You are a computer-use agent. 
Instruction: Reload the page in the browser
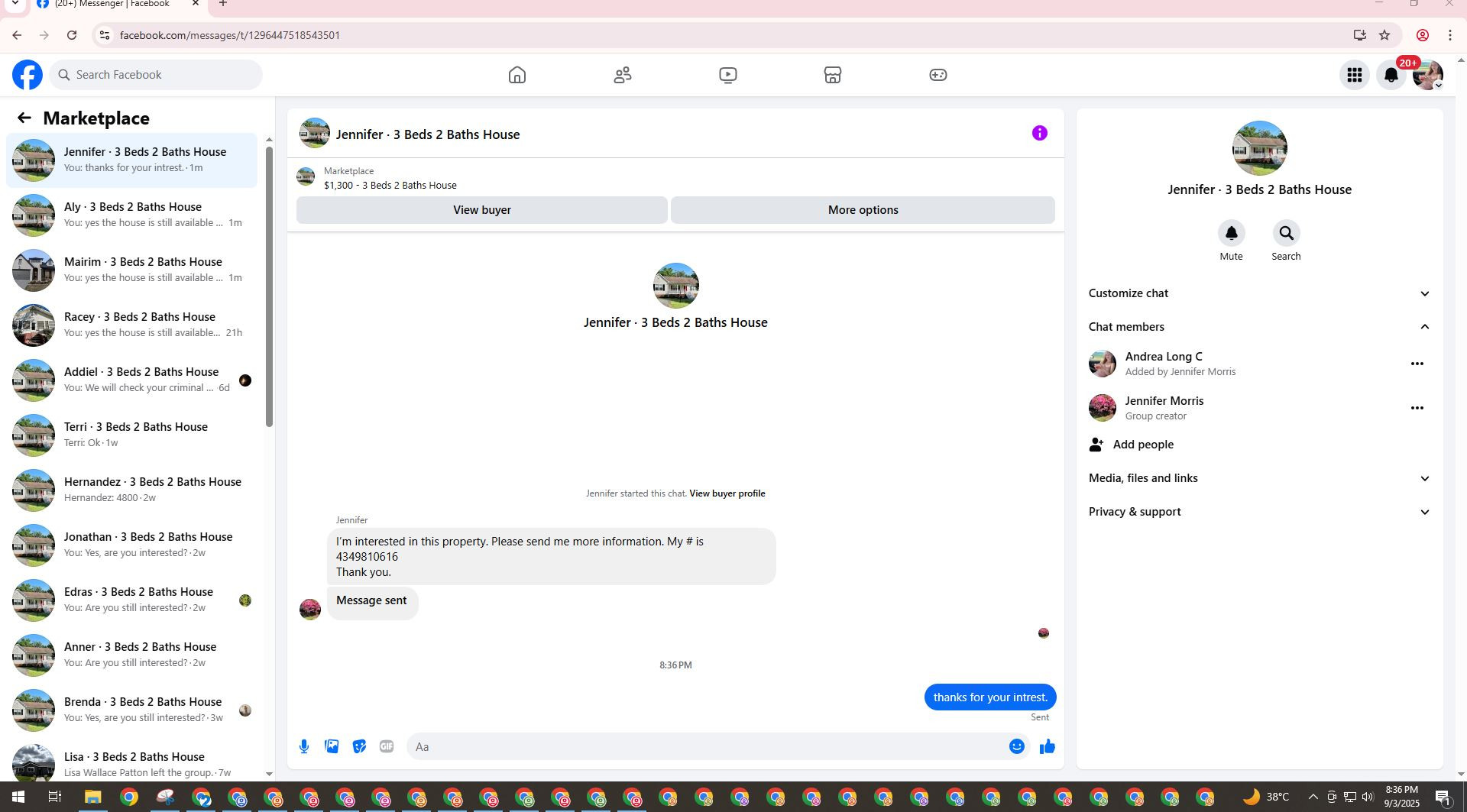[x=72, y=35]
